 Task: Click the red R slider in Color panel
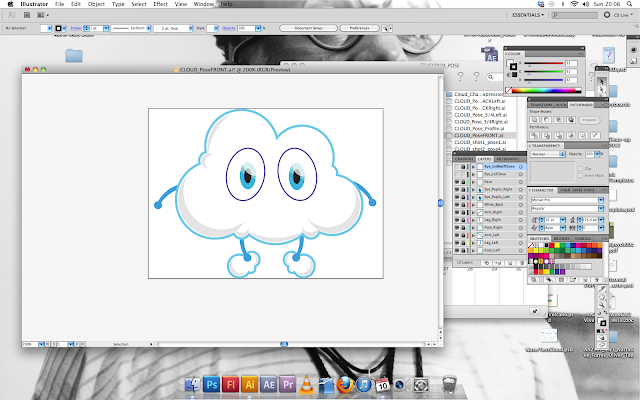(544, 64)
